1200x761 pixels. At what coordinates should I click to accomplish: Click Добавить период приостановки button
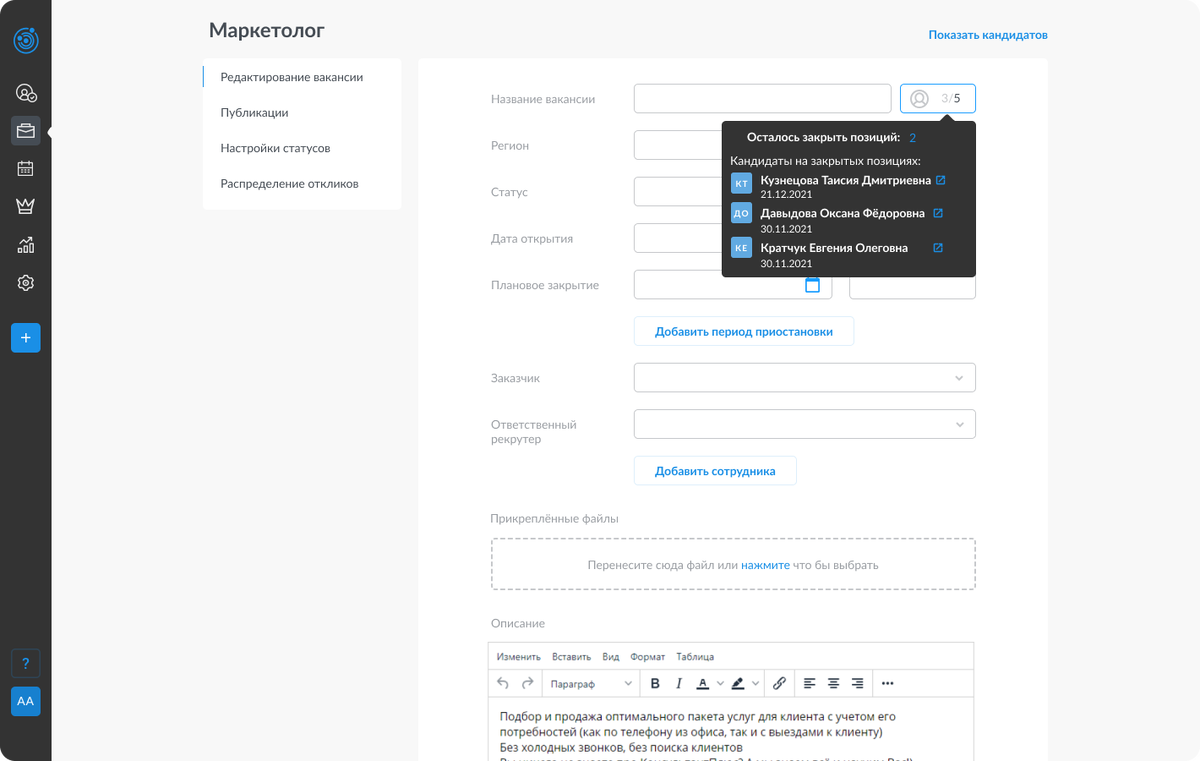744,331
